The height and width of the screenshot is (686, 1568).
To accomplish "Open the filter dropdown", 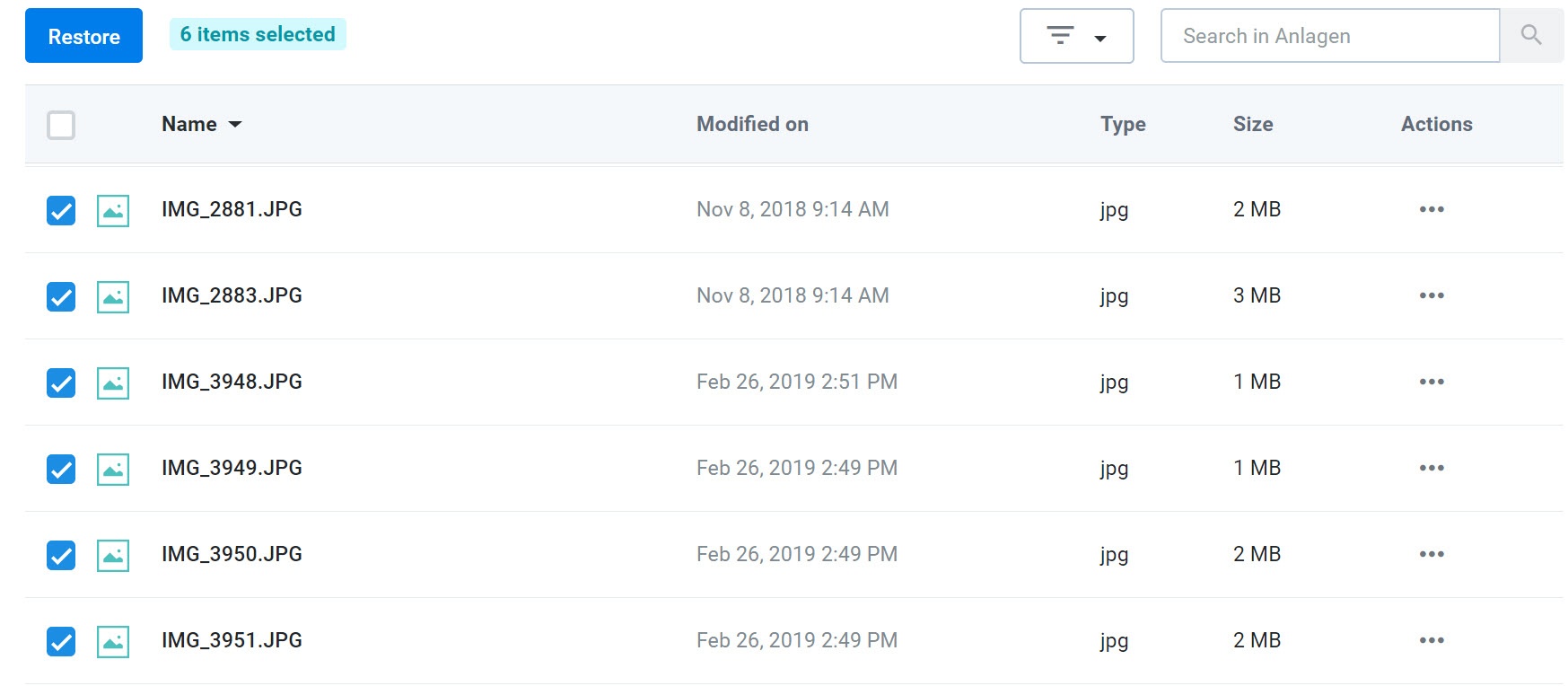I will pos(1076,36).
